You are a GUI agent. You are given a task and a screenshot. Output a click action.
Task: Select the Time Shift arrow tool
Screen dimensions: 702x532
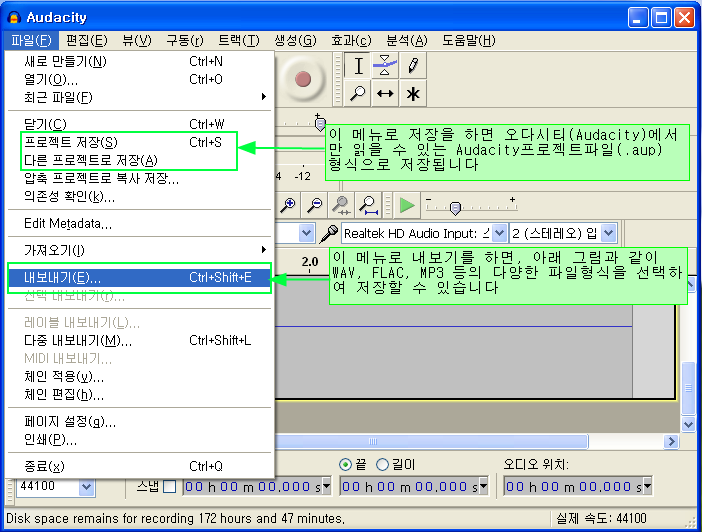385,93
